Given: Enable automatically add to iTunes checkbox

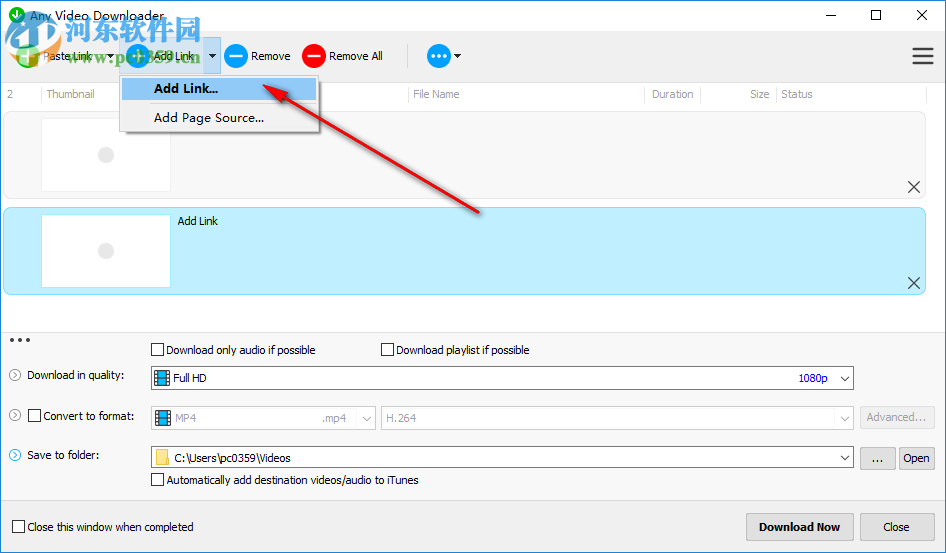Looking at the screenshot, I should pyautogui.click(x=157, y=480).
